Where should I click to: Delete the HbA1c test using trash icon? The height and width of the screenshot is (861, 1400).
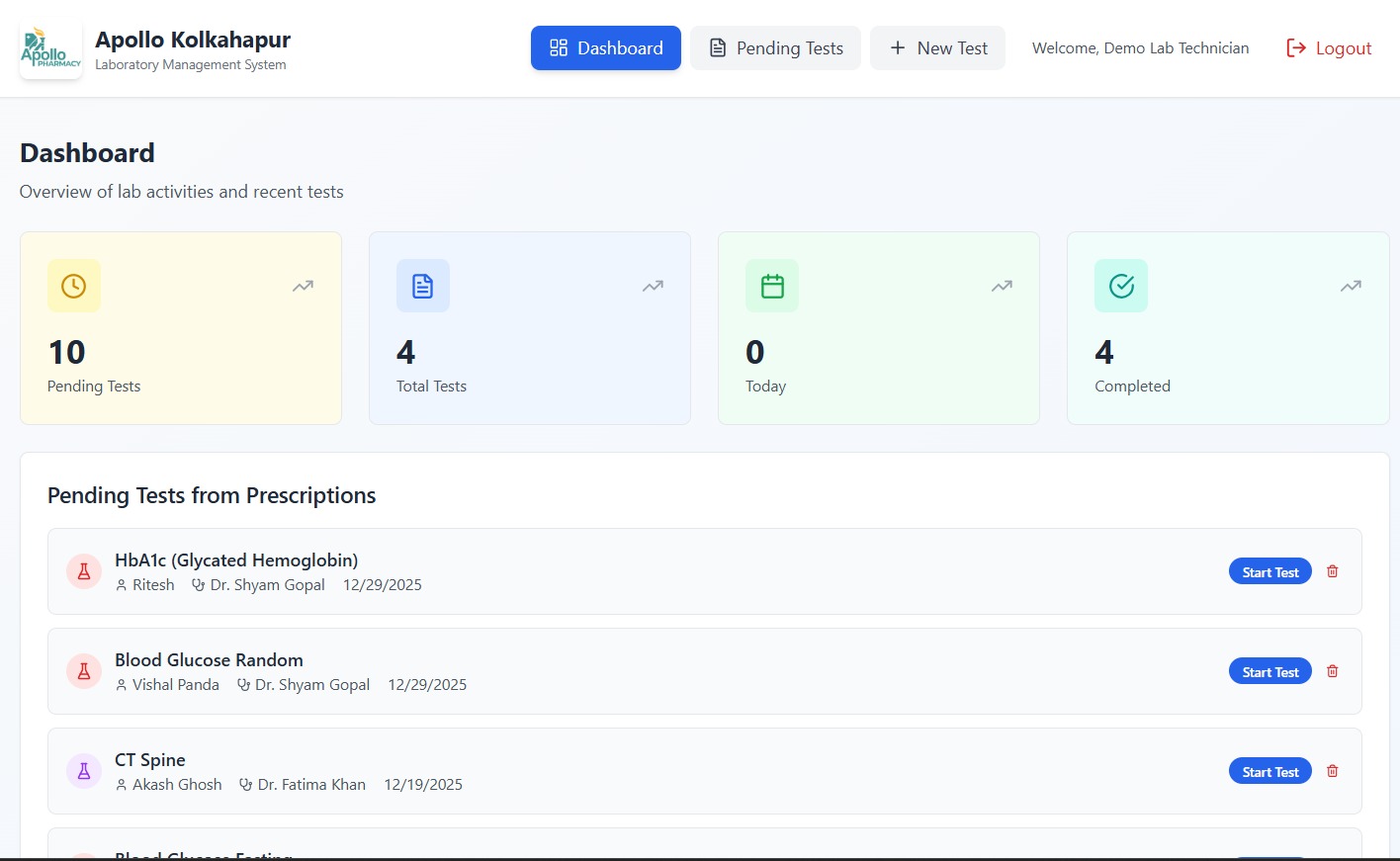(1332, 571)
